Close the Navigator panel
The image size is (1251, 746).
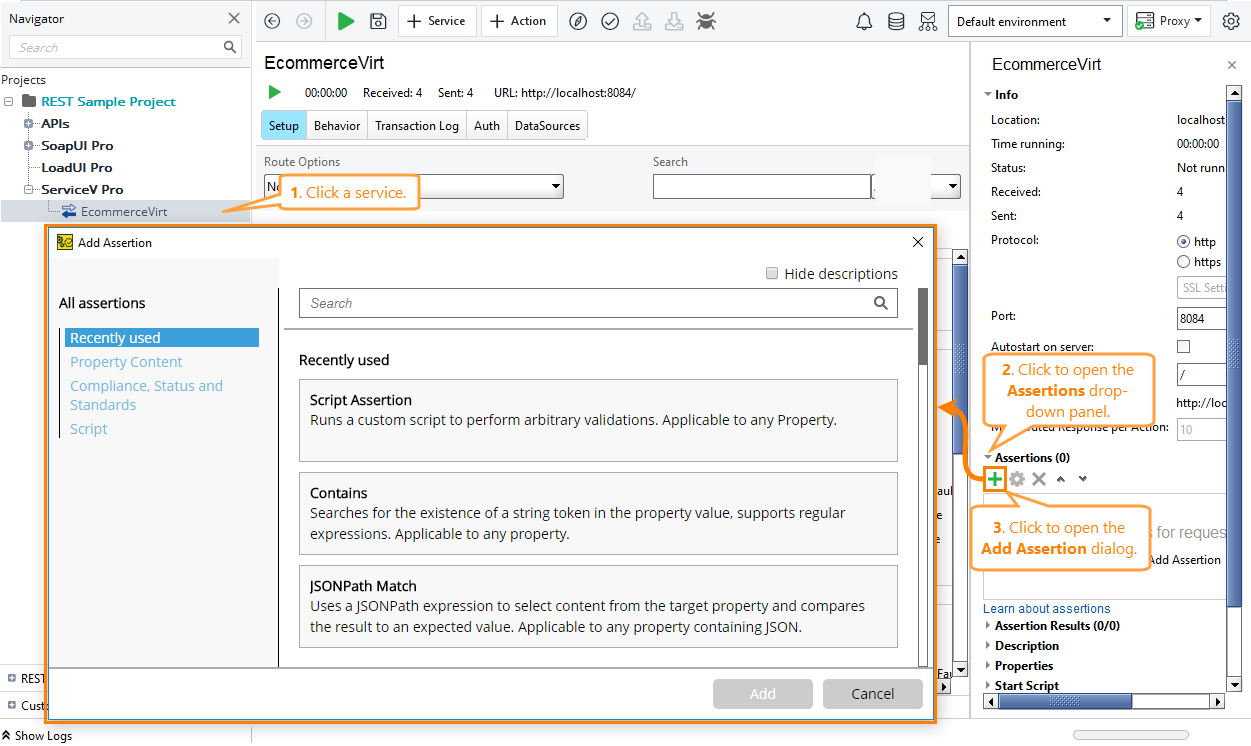pyautogui.click(x=234, y=18)
